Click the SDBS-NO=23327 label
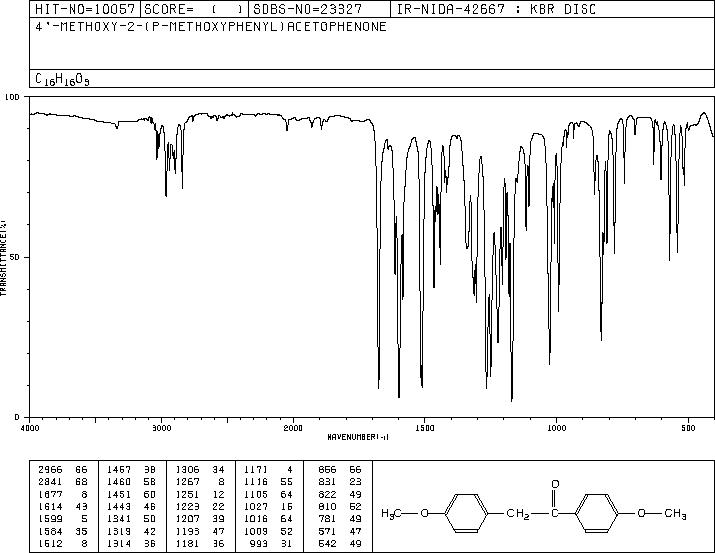The image size is (715, 553). point(307,9)
